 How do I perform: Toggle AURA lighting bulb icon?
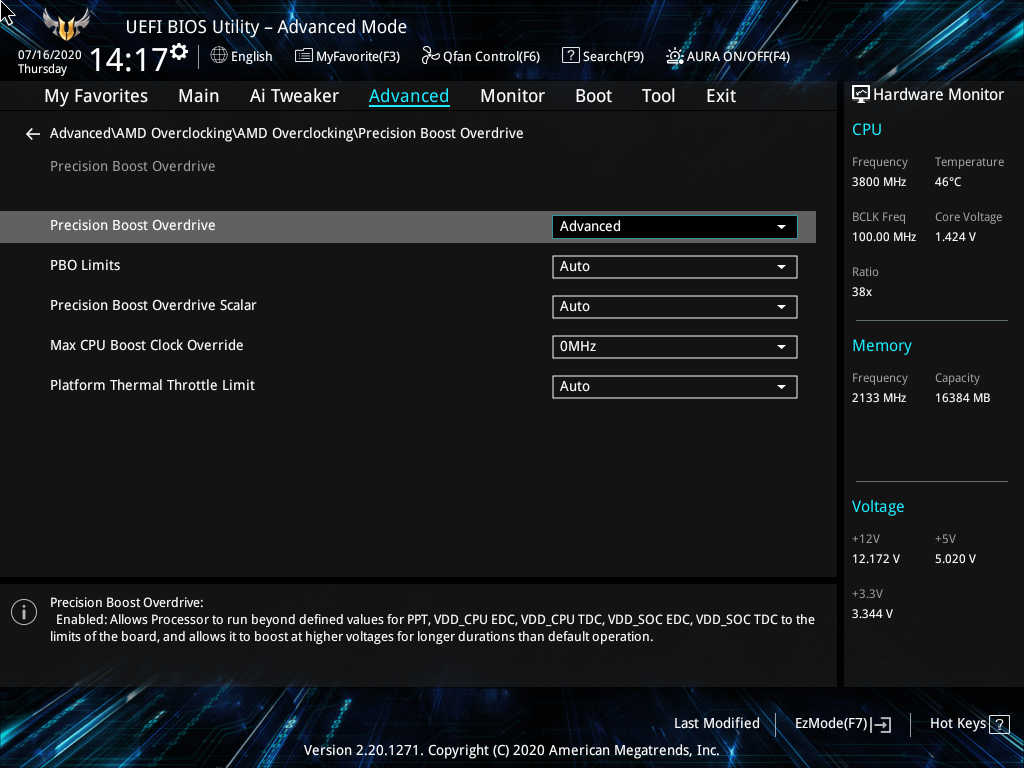pos(675,56)
